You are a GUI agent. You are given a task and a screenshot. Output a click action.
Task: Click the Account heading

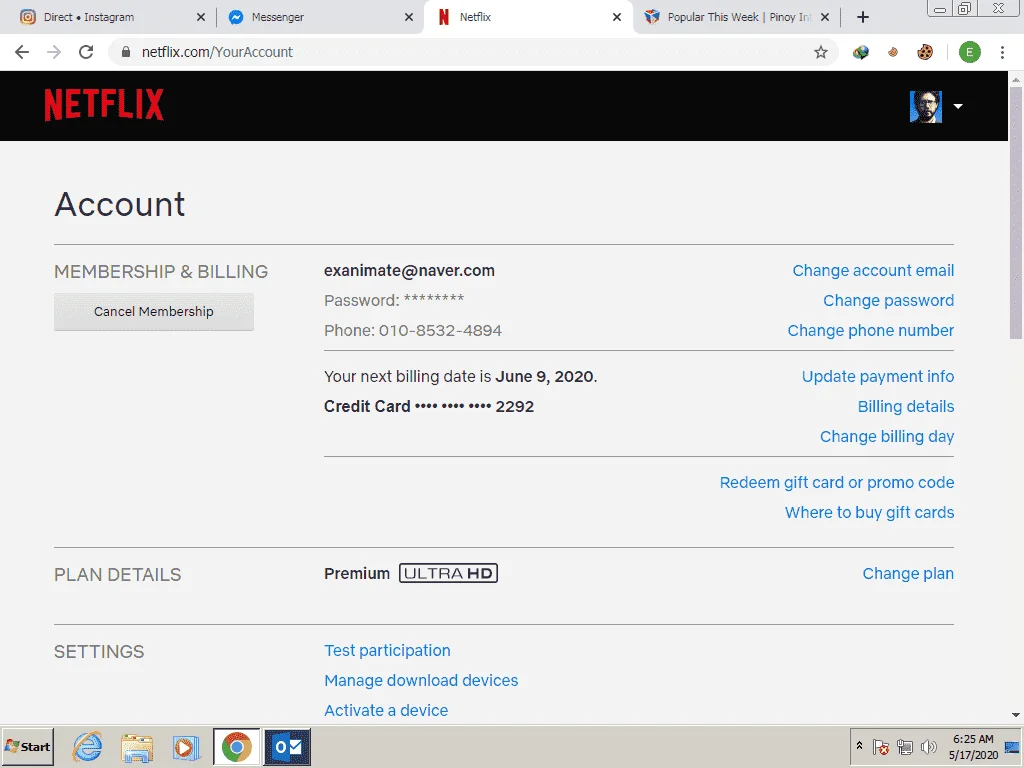point(120,204)
